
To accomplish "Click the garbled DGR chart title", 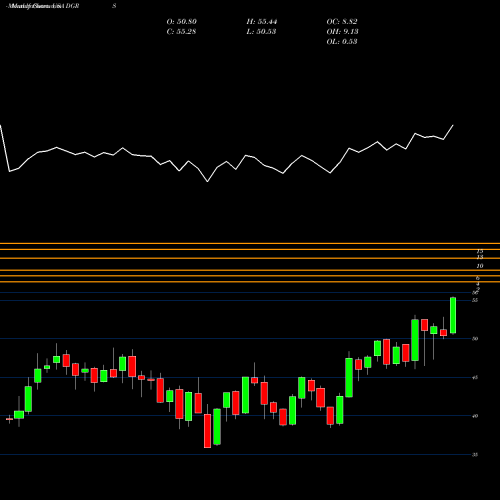I will (x=43, y=6).
